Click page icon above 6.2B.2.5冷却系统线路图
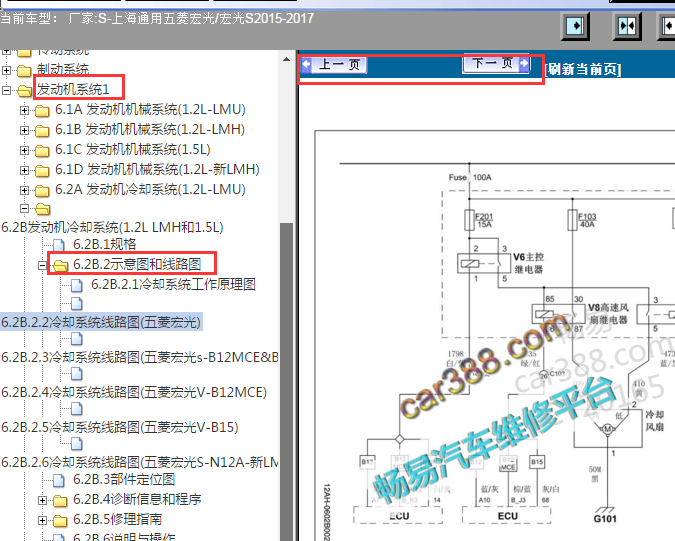Image resolution: width=675 pixels, height=541 pixels. (77, 409)
